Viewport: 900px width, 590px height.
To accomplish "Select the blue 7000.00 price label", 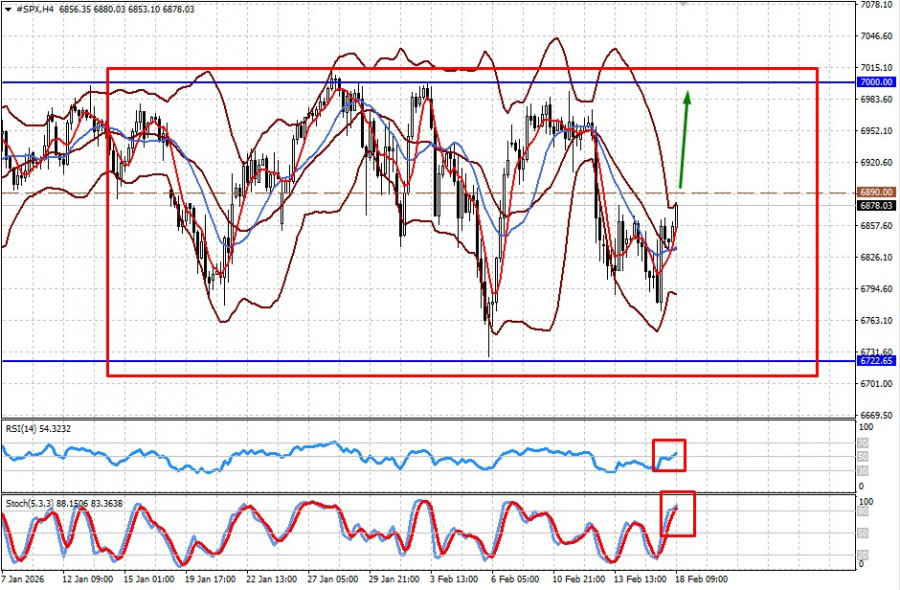I will (876, 82).
